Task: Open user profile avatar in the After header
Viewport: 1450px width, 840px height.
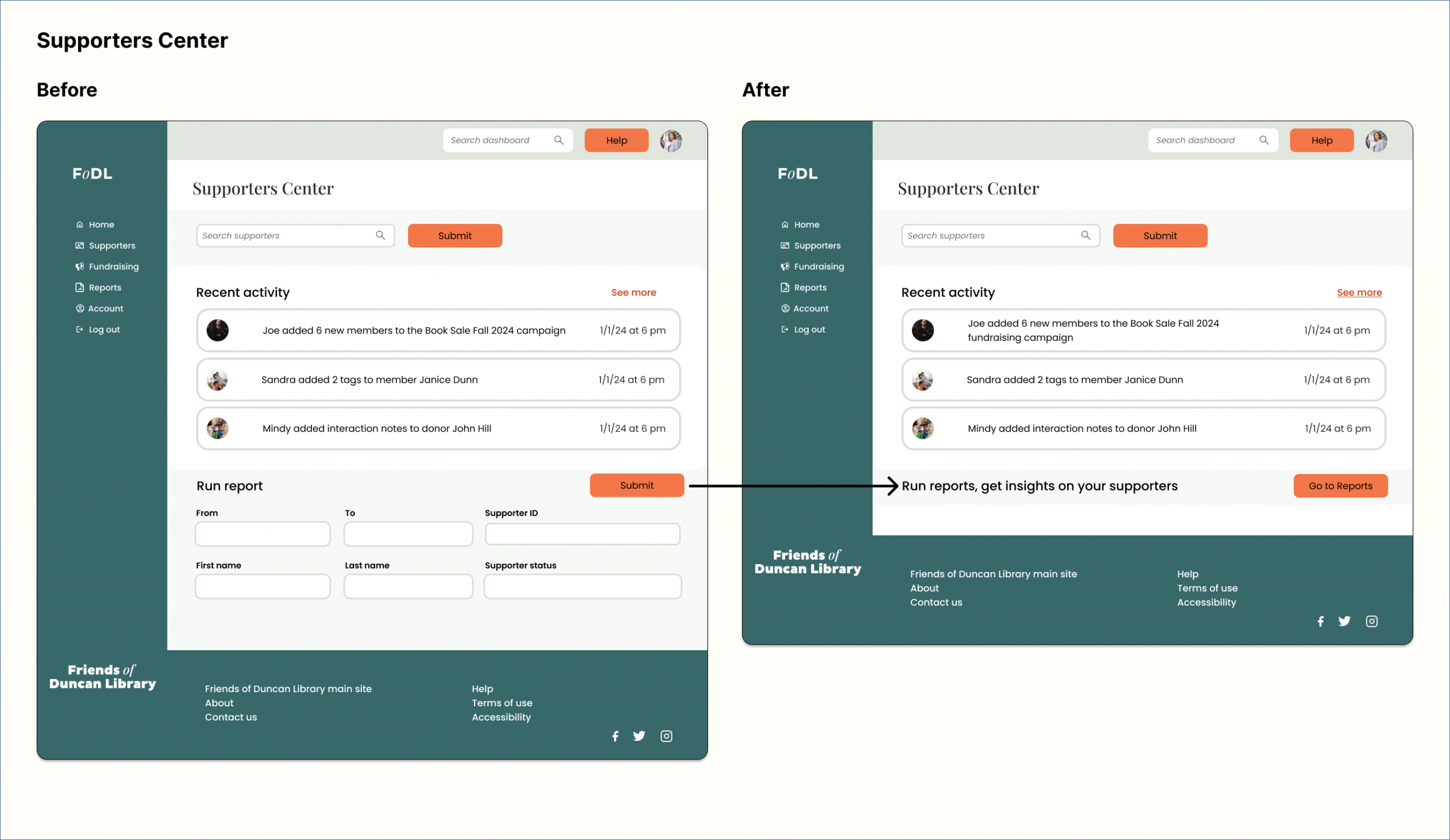Action: pos(1376,141)
